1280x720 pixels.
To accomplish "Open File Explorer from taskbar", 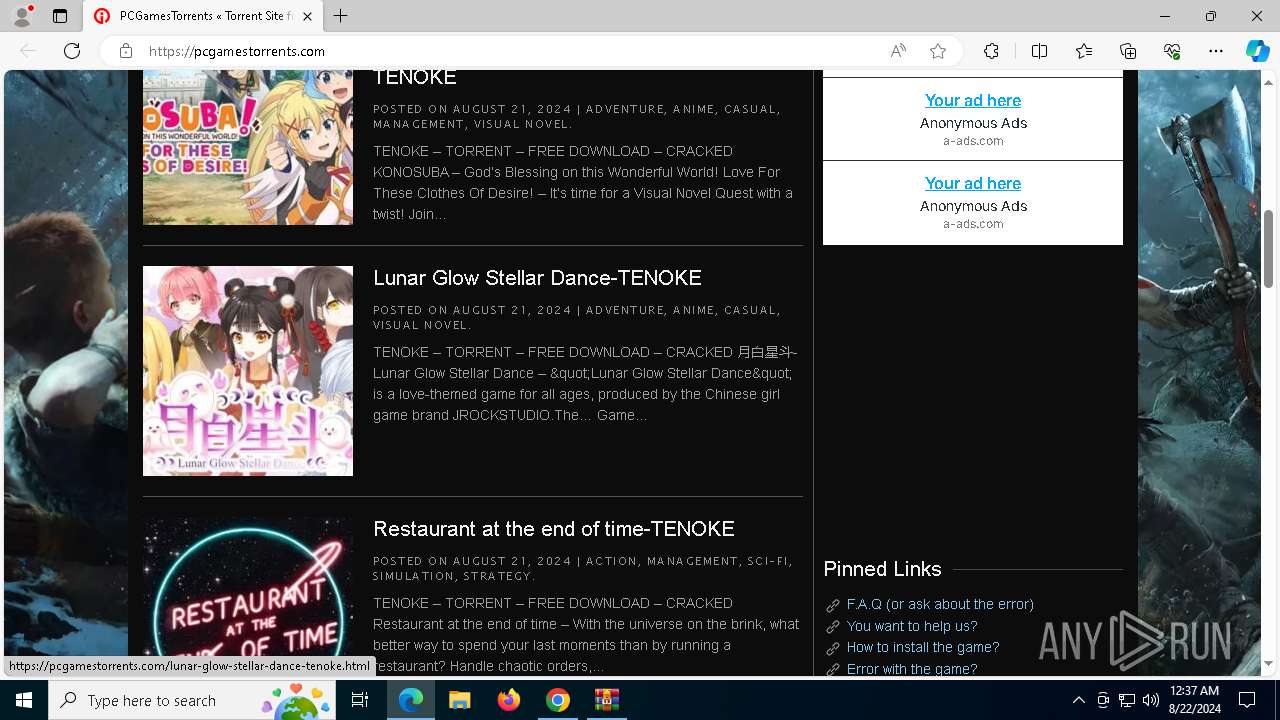I will click(460, 700).
